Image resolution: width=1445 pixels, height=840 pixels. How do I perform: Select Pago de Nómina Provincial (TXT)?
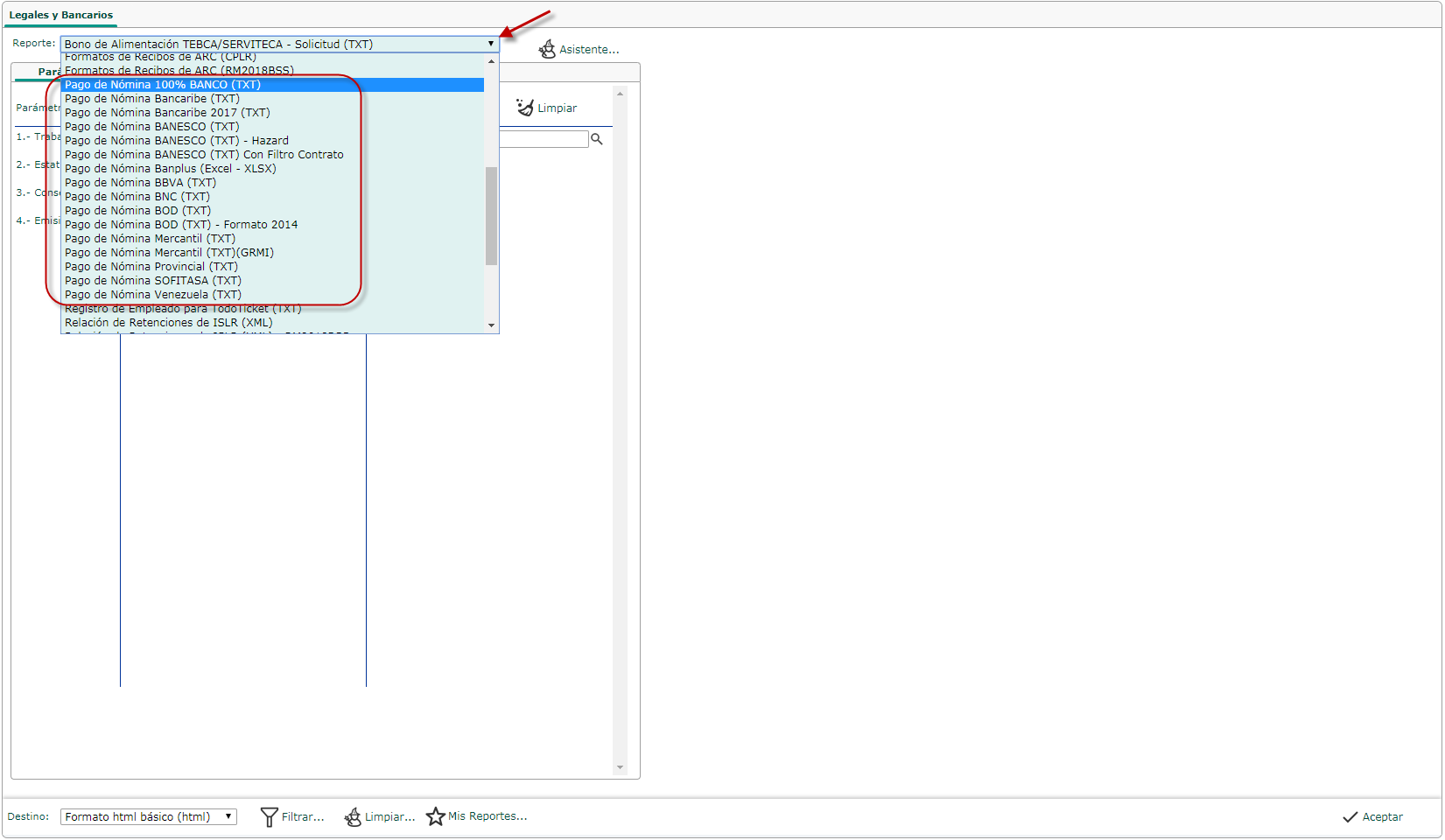tap(151, 267)
